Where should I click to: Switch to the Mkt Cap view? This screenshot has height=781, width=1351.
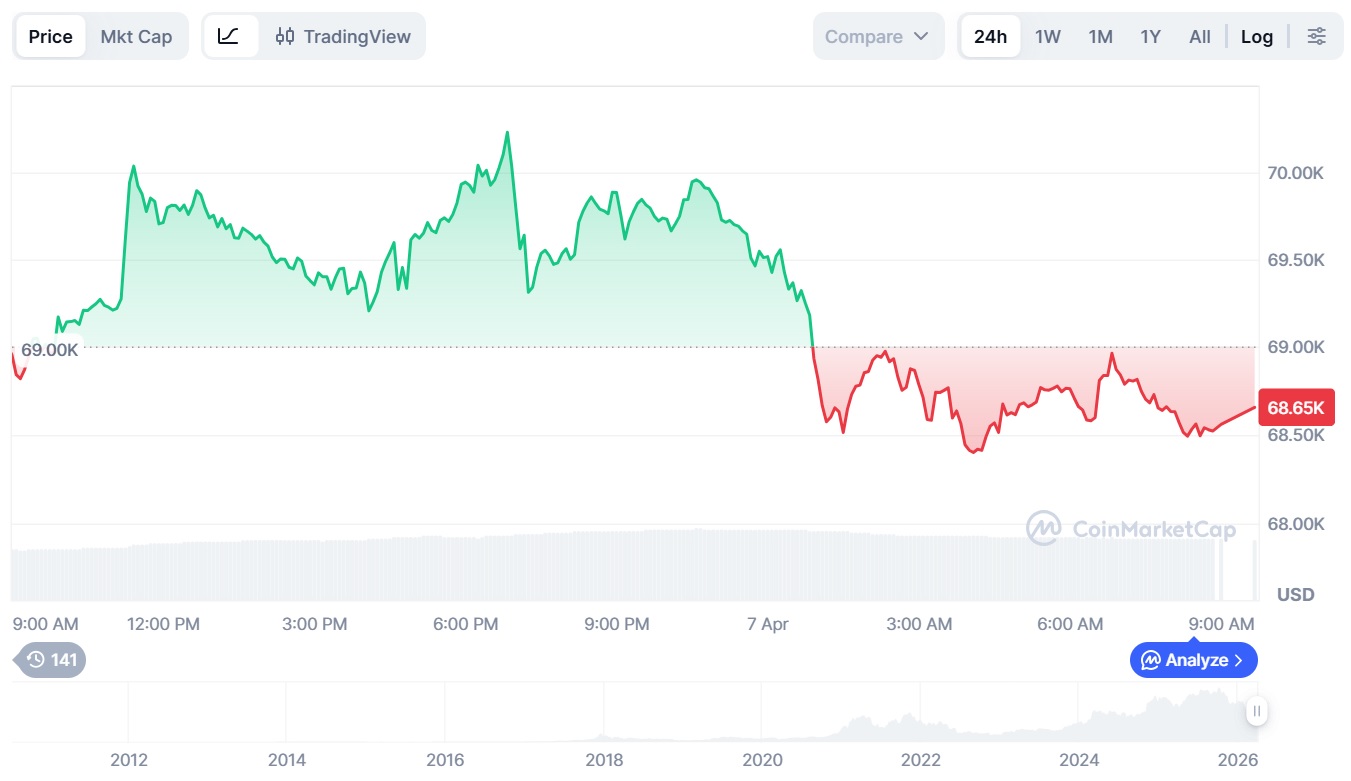click(x=136, y=36)
